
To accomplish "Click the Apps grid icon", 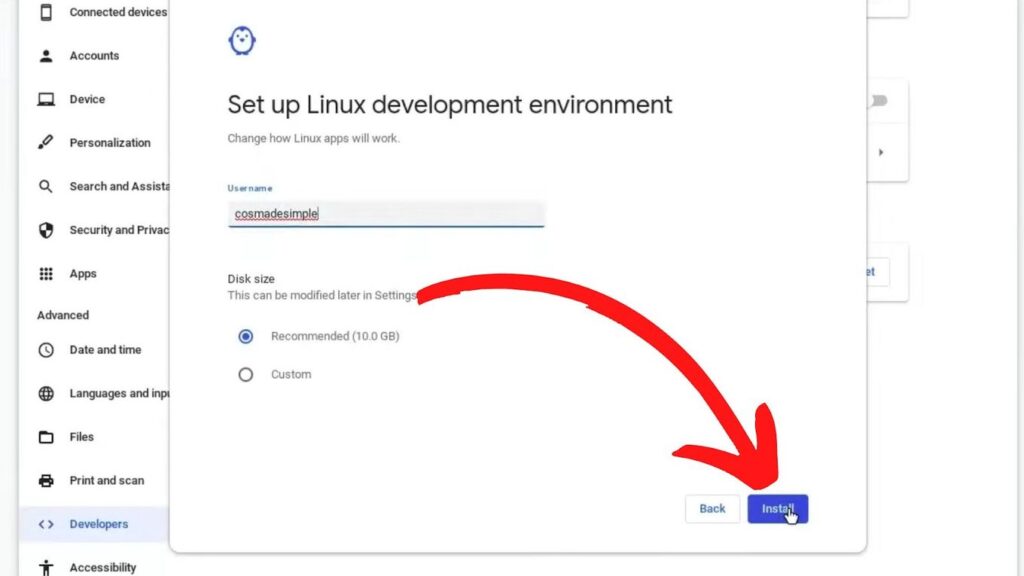I will click(46, 274).
